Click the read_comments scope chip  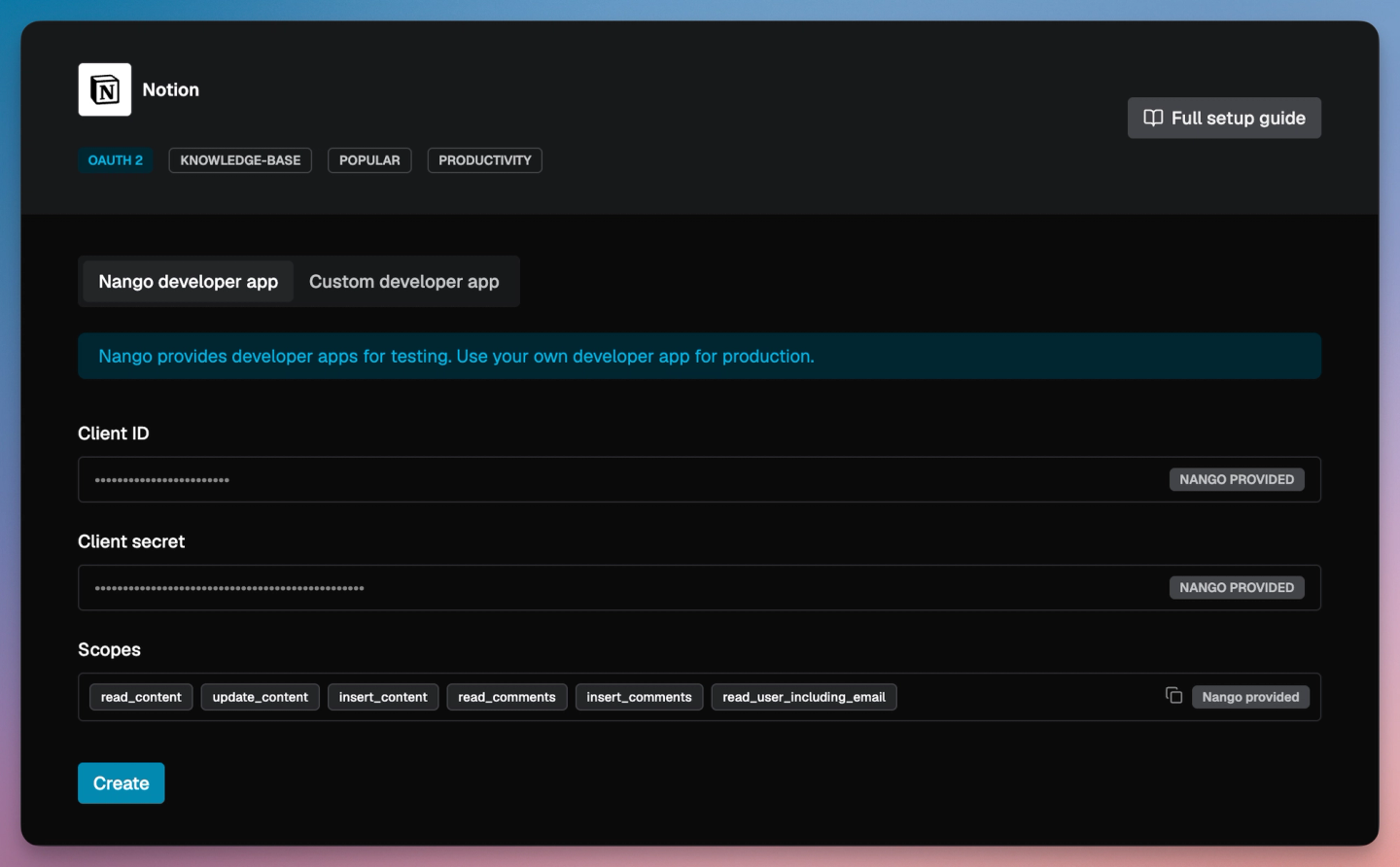(507, 697)
